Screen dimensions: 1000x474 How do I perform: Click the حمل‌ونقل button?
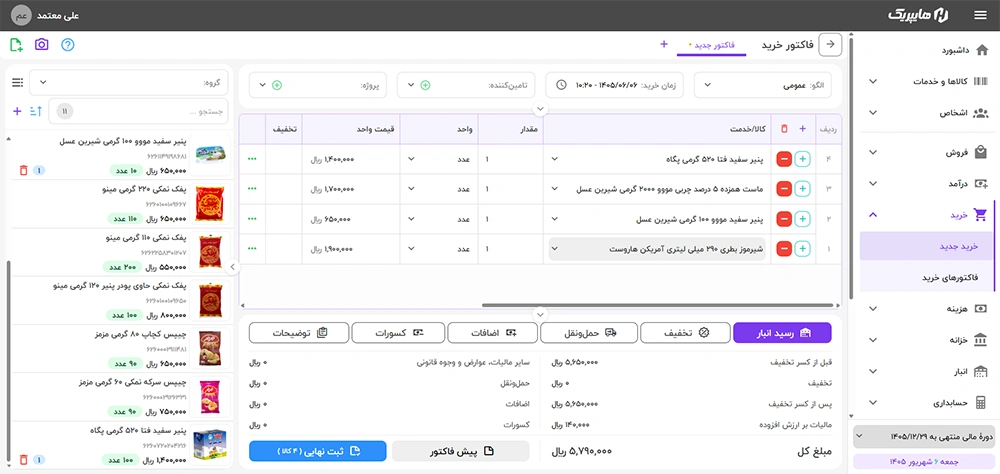tap(589, 332)
